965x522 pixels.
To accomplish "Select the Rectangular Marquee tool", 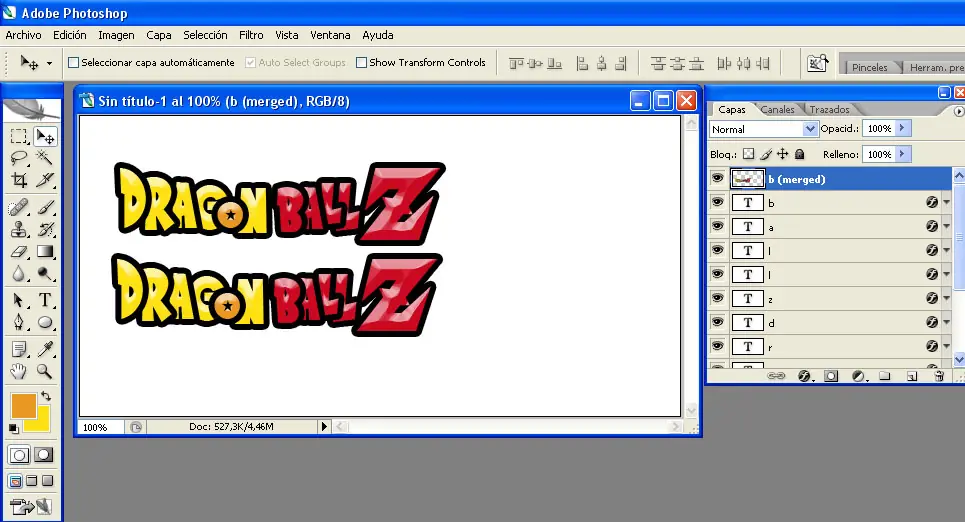I will pos(19,136).
